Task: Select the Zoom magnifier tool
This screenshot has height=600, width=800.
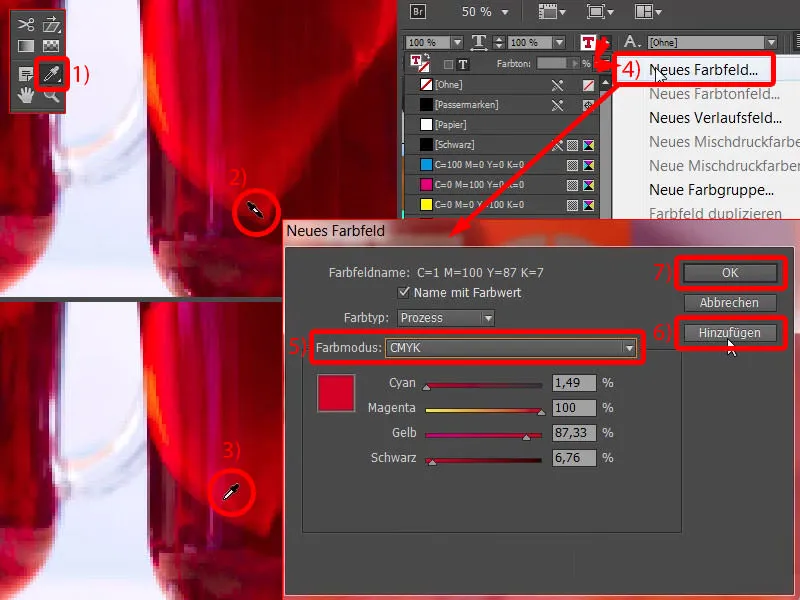Action: [x=51, y=95]
